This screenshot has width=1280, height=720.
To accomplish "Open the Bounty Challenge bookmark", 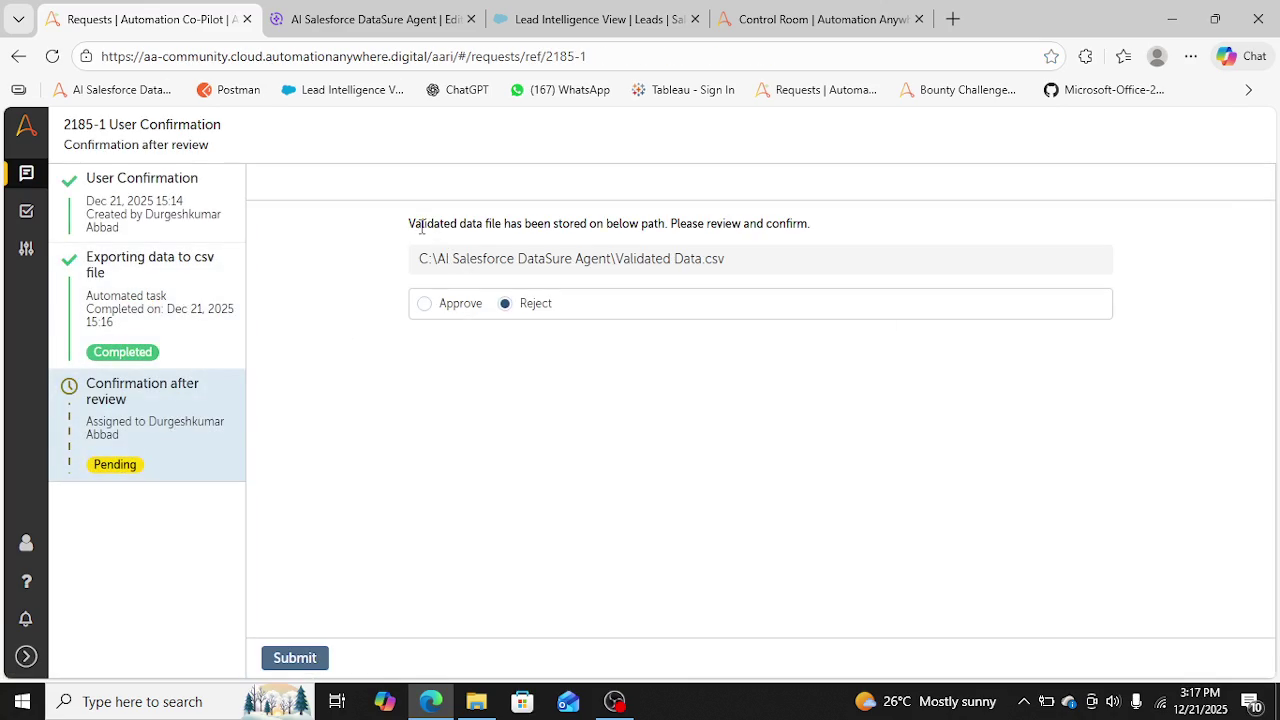I will 958,90.
